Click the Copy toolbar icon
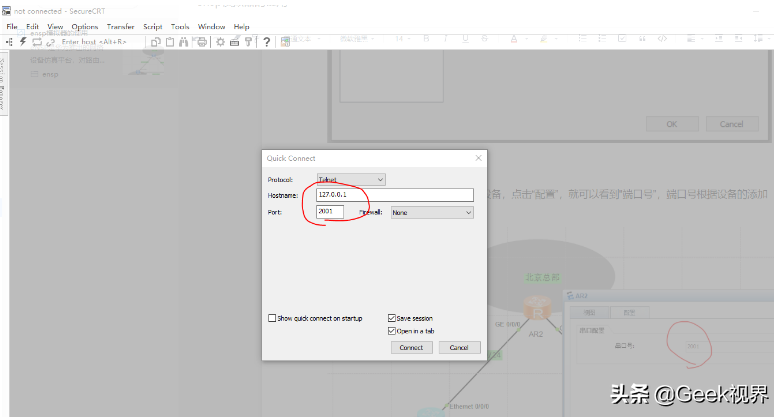Viewport: 782px width, 418px height. tap(156, 42)
